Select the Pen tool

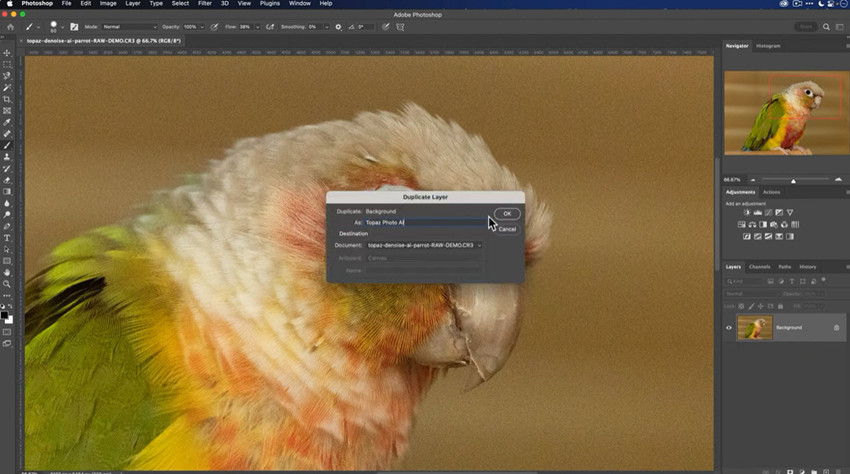click(7, 226)
